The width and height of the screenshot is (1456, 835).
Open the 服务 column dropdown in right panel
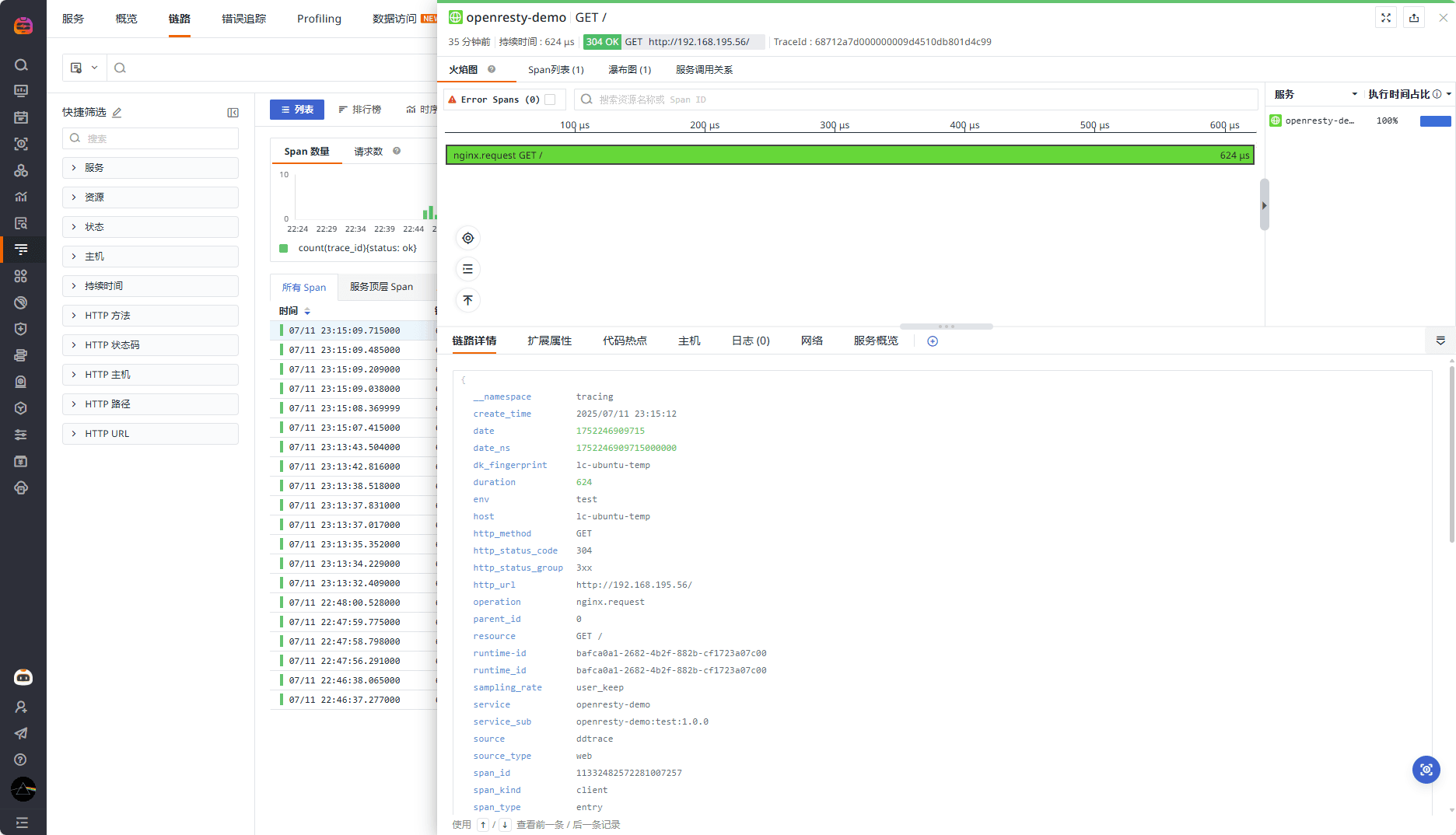[1354, 94]
